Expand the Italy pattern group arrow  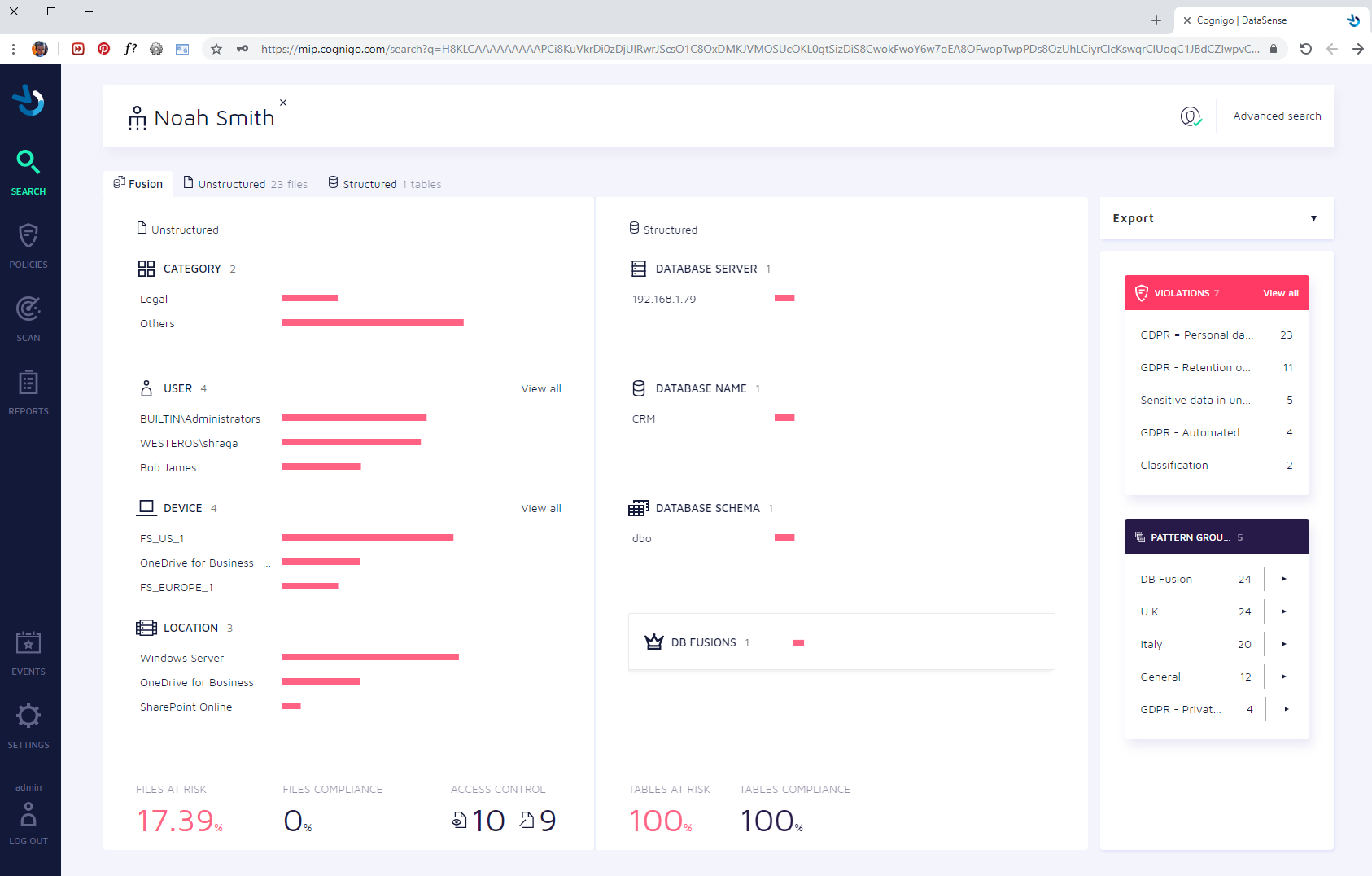coord(1284,644)
